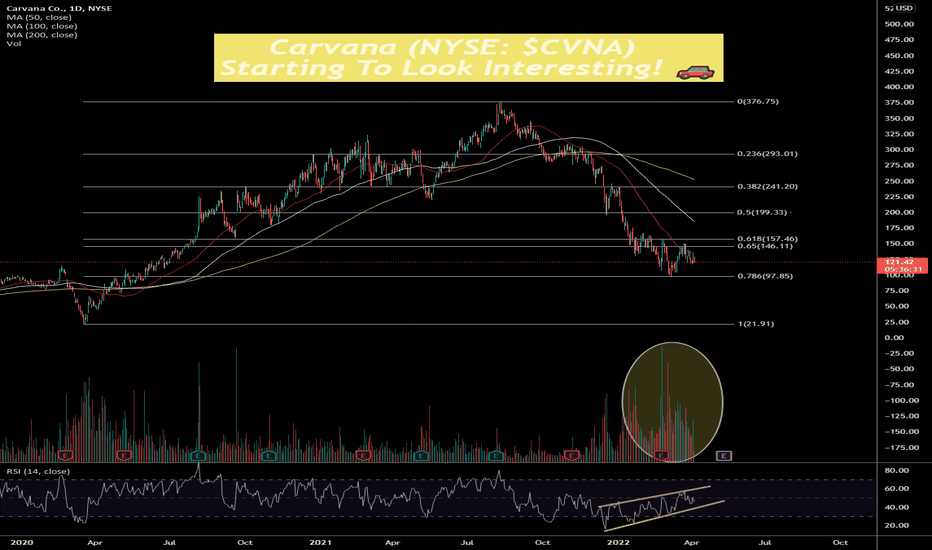Open the November 2020 earnings marker
This screenshot has width=932, height=550.
[269, 455]
